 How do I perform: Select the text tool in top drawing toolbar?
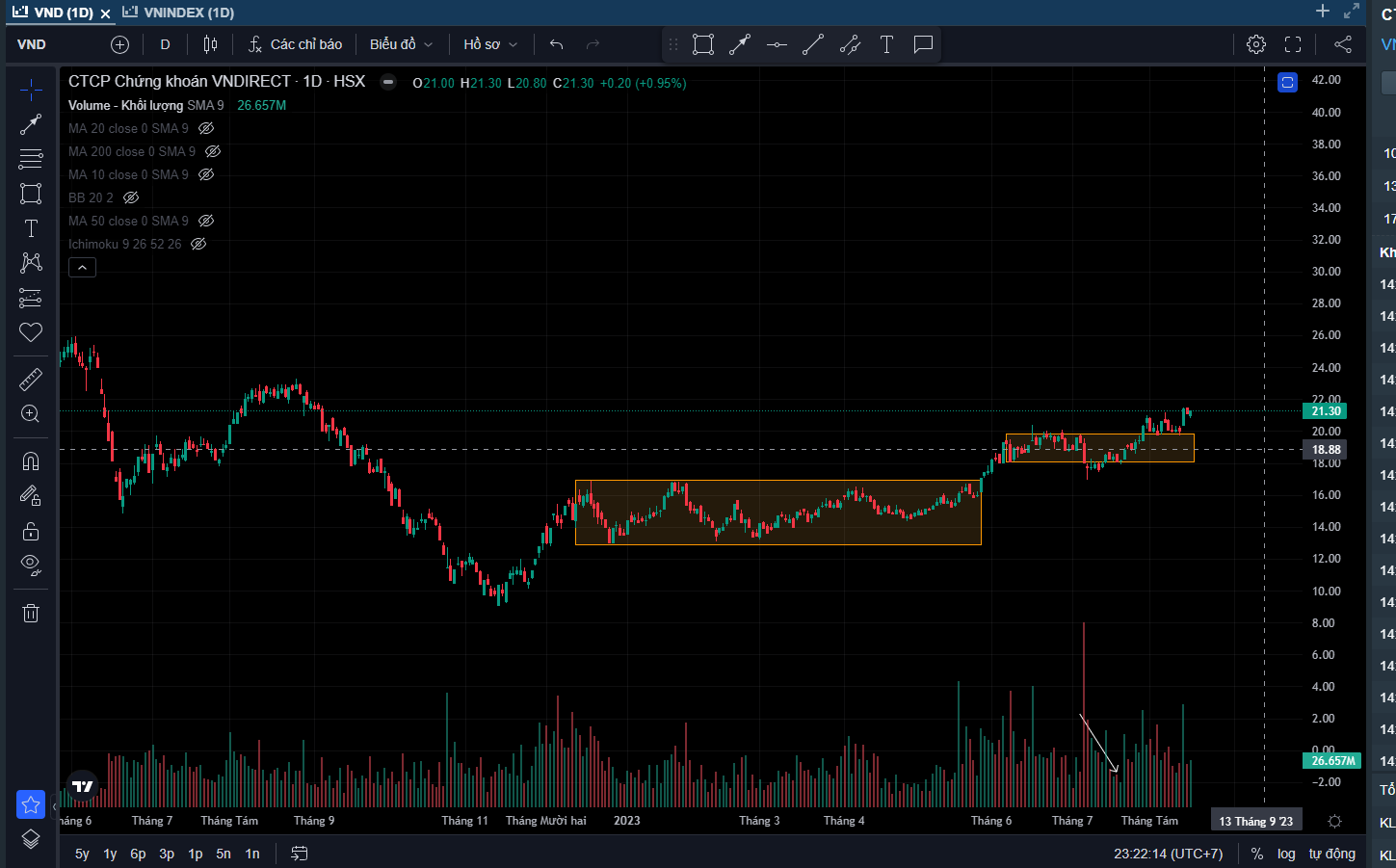point(886,44)
